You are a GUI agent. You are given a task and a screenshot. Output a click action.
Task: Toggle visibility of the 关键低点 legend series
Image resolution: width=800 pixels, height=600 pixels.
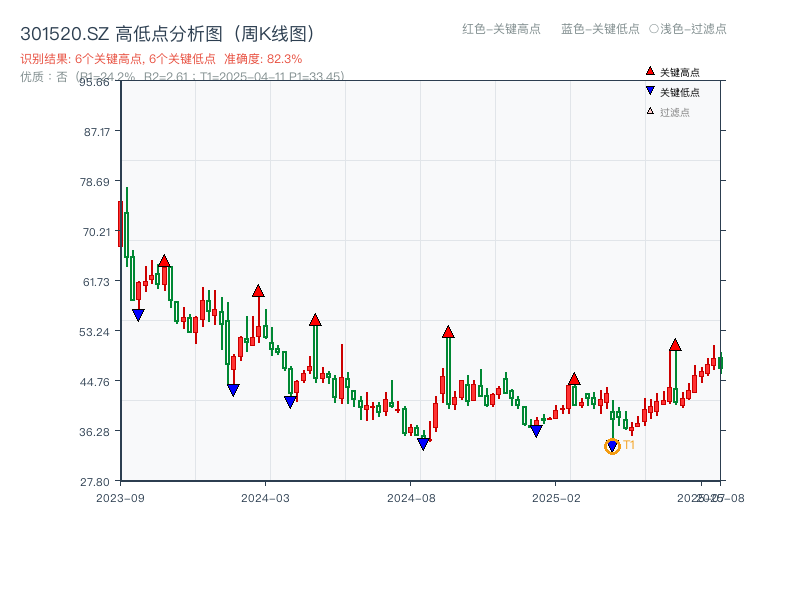tap(675, 91)
